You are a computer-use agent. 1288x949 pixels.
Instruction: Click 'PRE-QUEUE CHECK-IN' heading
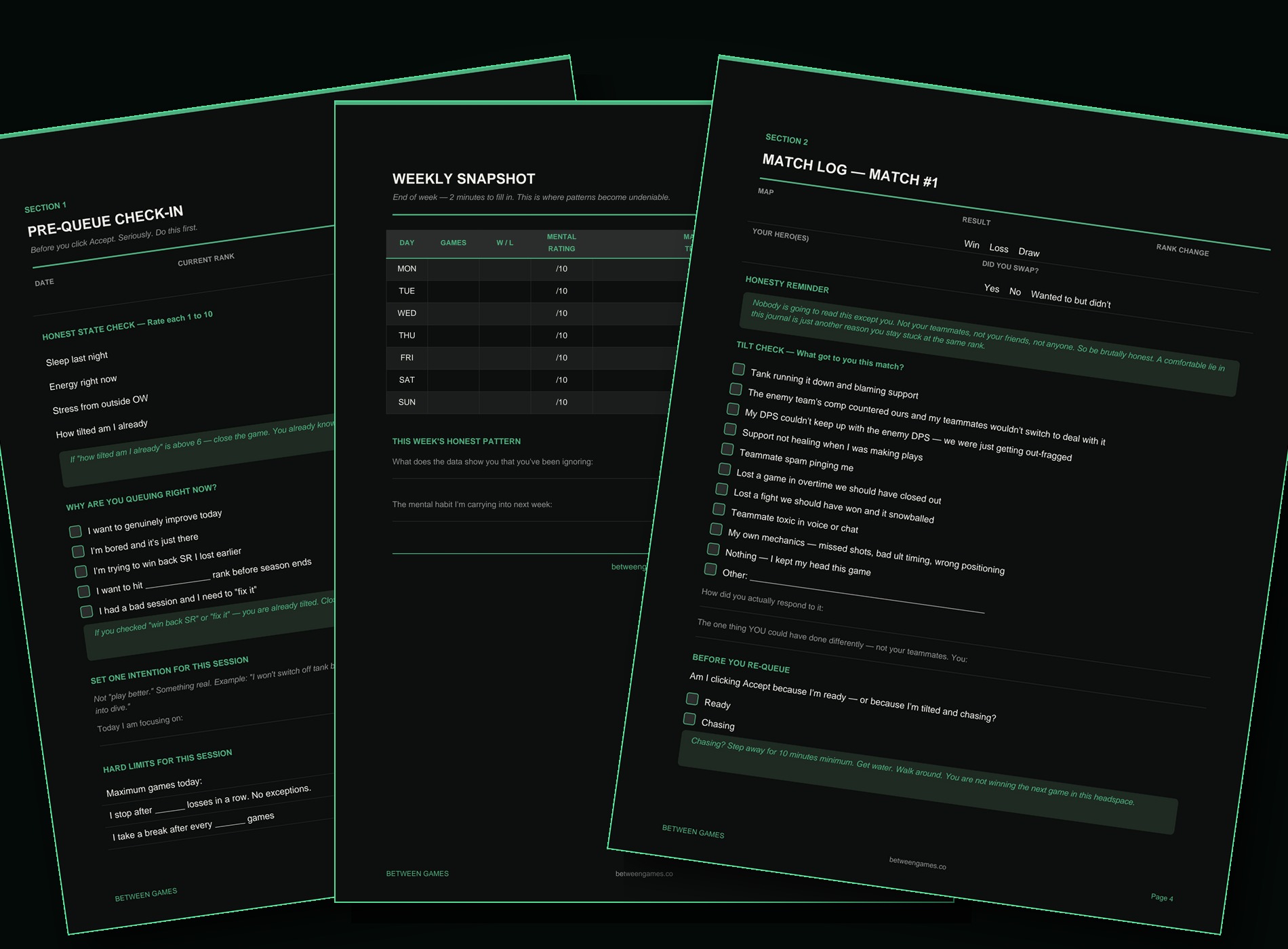click(105, 222)
